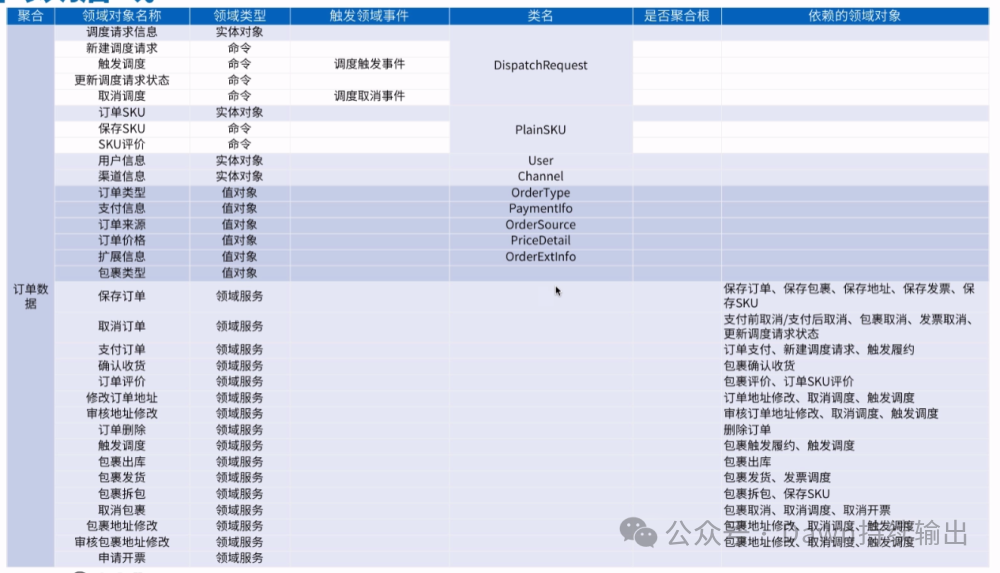This screenshot has height=573, width=1000.
Task: Select the 审核包裹地址修改 cell
Action: coord(122,542)
